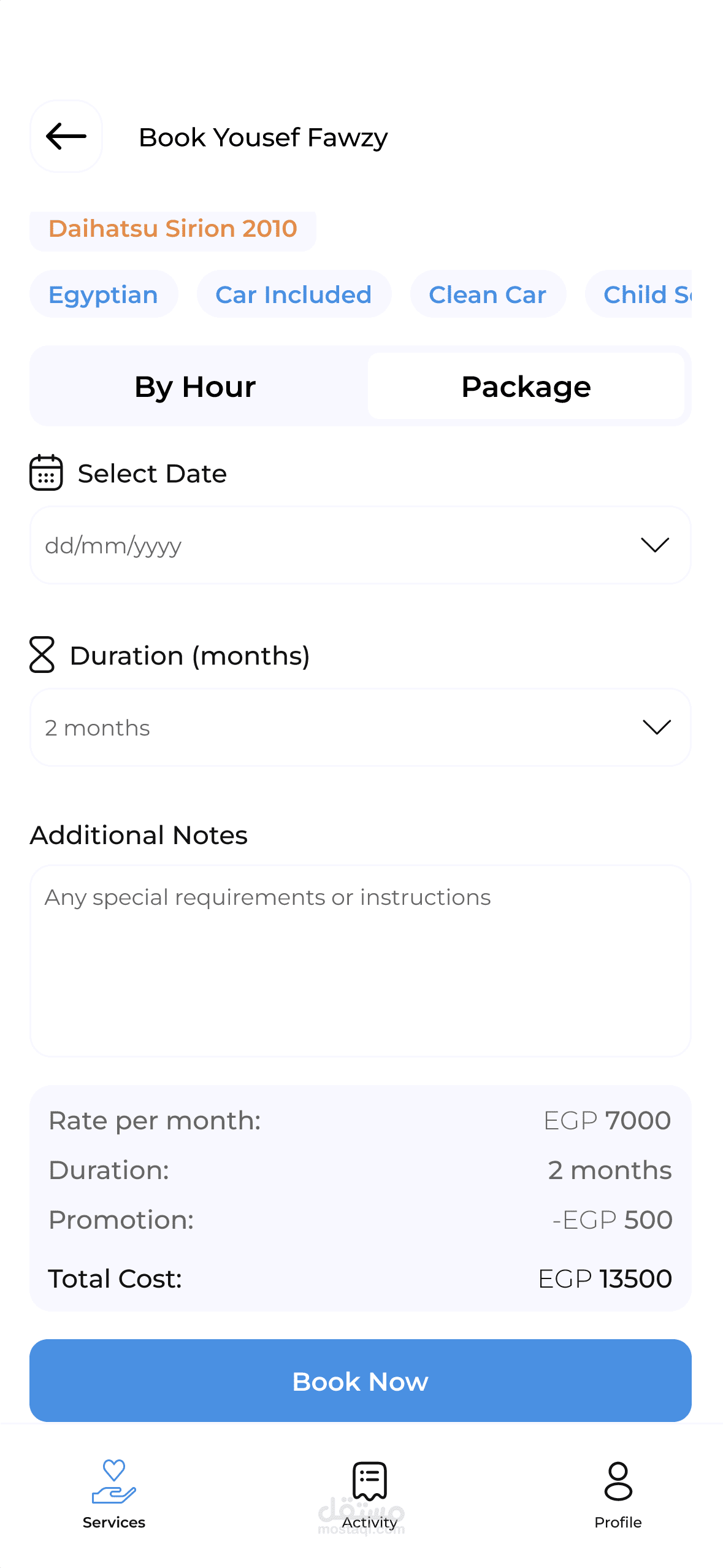Expand the date chevron dropdown

click(654, 545)
